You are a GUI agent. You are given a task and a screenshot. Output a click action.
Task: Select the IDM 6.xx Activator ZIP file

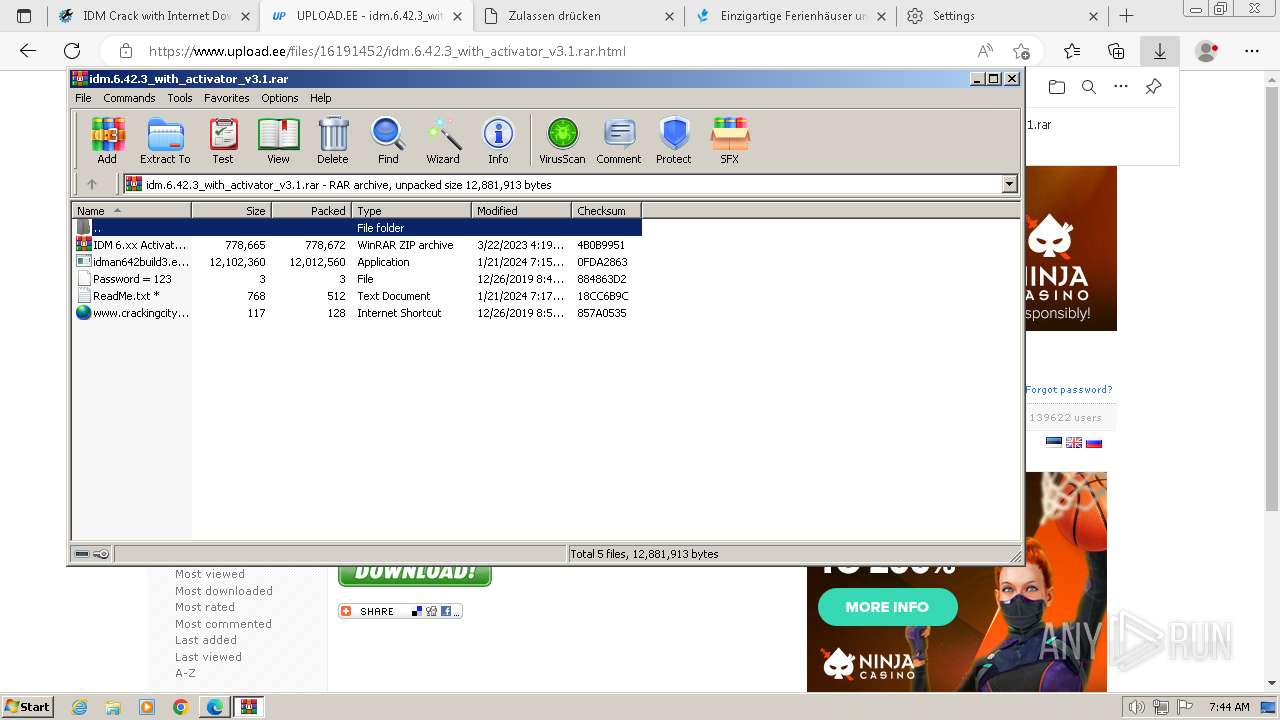356,245
